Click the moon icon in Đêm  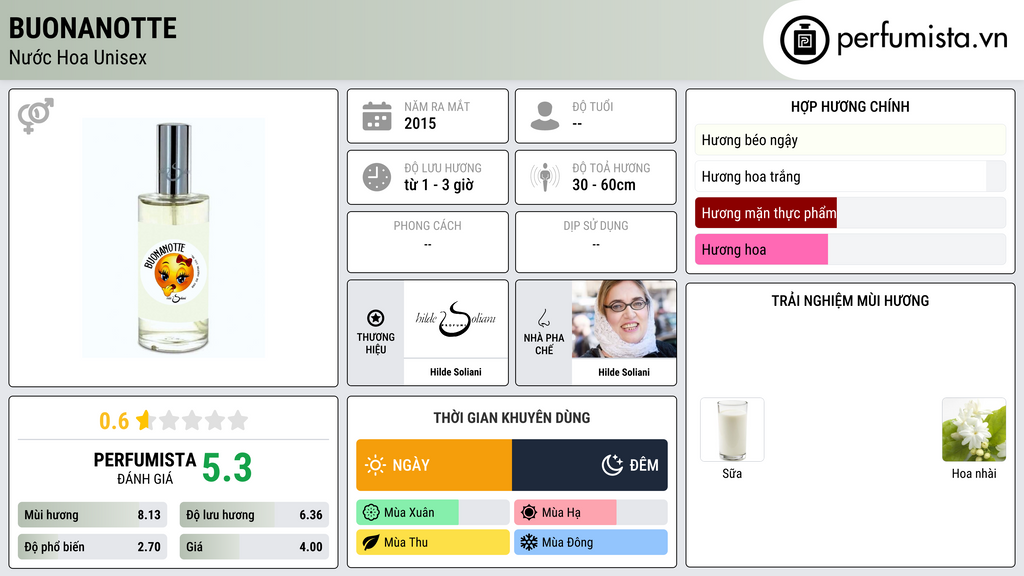click(612, 465)
